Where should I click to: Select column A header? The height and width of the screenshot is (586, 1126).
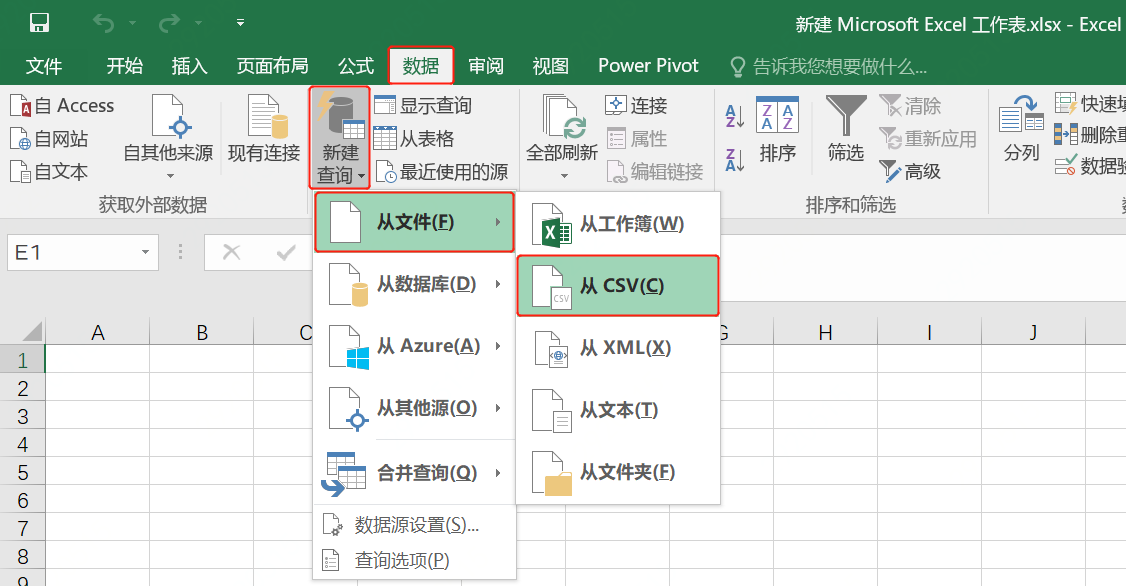98,332
